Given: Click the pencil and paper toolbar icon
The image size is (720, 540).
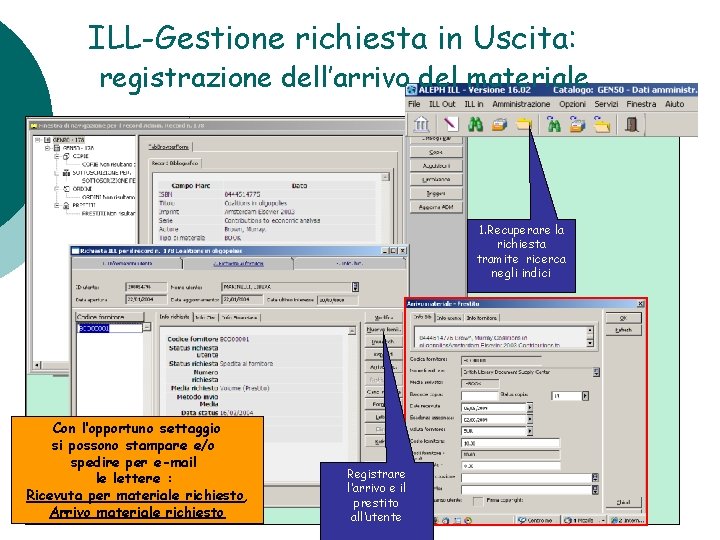Looking at the screenshot, I should 450,124.
